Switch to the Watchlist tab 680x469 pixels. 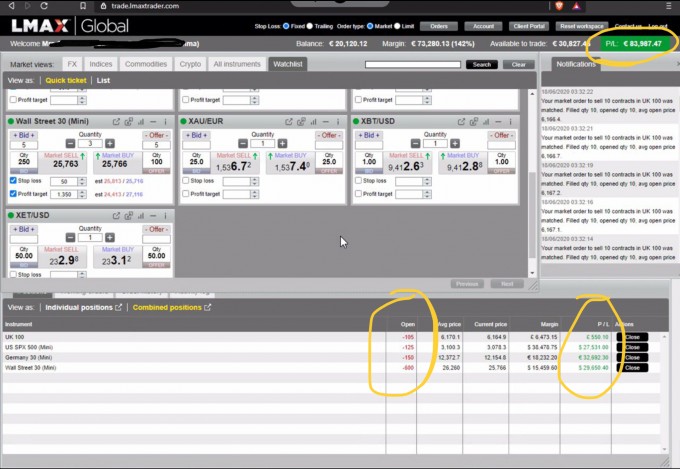coord(288,64)
